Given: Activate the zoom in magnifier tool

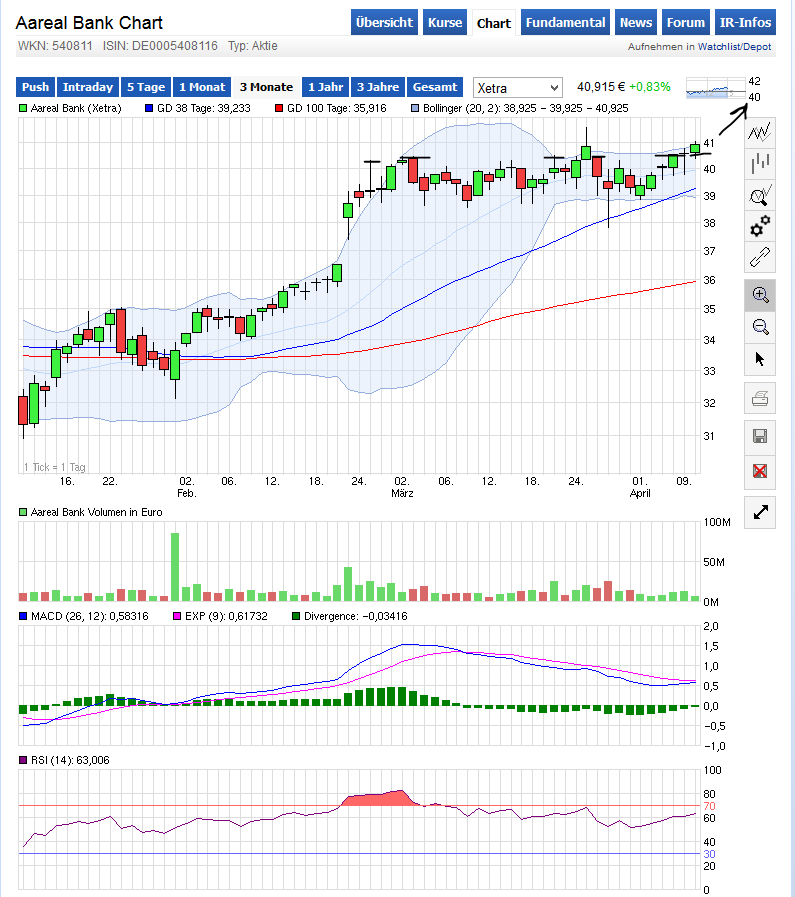Looking at the screenshot, I should point(760,295).
